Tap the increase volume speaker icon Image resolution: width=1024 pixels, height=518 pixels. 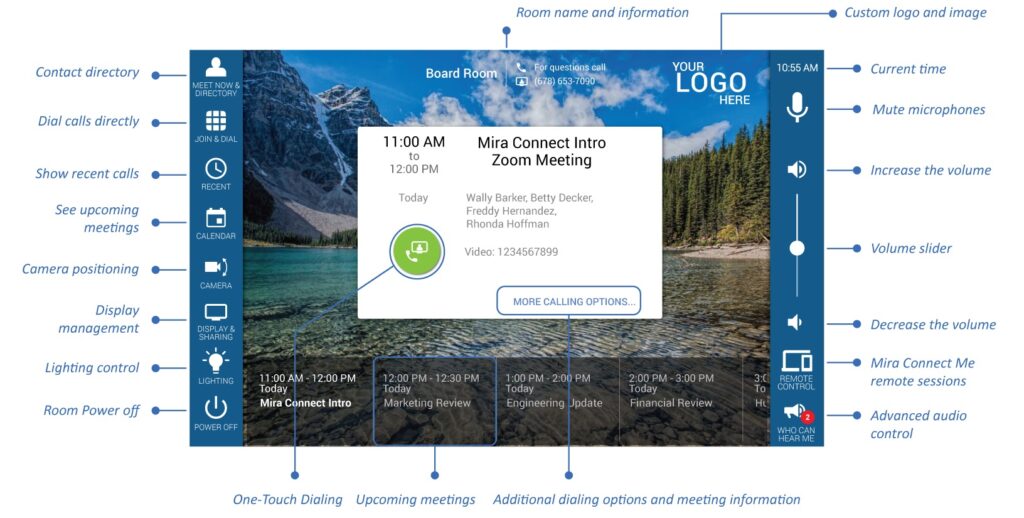click(796, 170)
